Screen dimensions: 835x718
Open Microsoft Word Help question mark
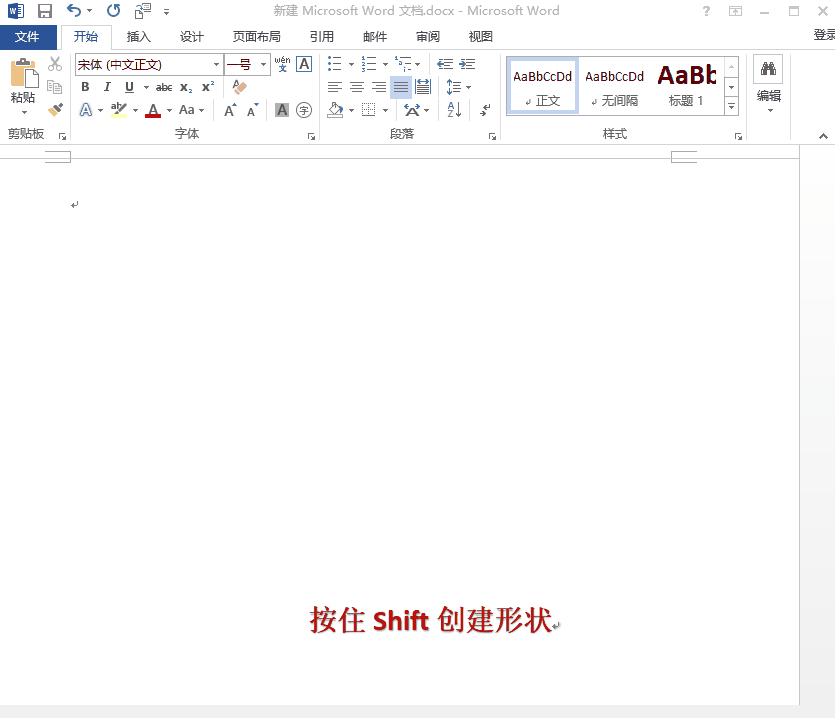click(706, 11)
